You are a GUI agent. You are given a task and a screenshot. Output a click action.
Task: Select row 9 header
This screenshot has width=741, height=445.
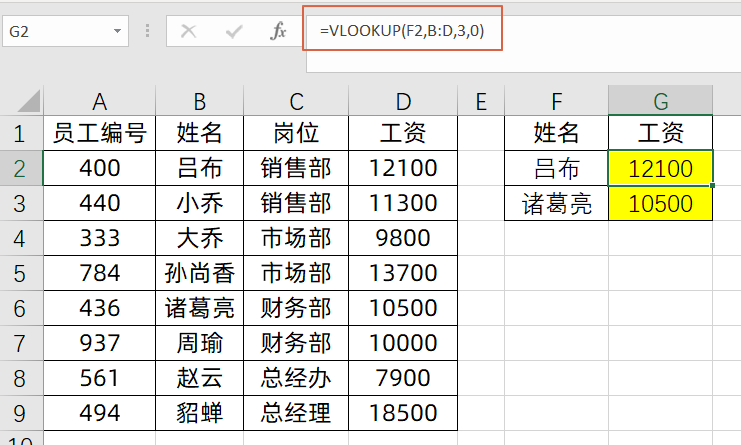pos(21,413)
